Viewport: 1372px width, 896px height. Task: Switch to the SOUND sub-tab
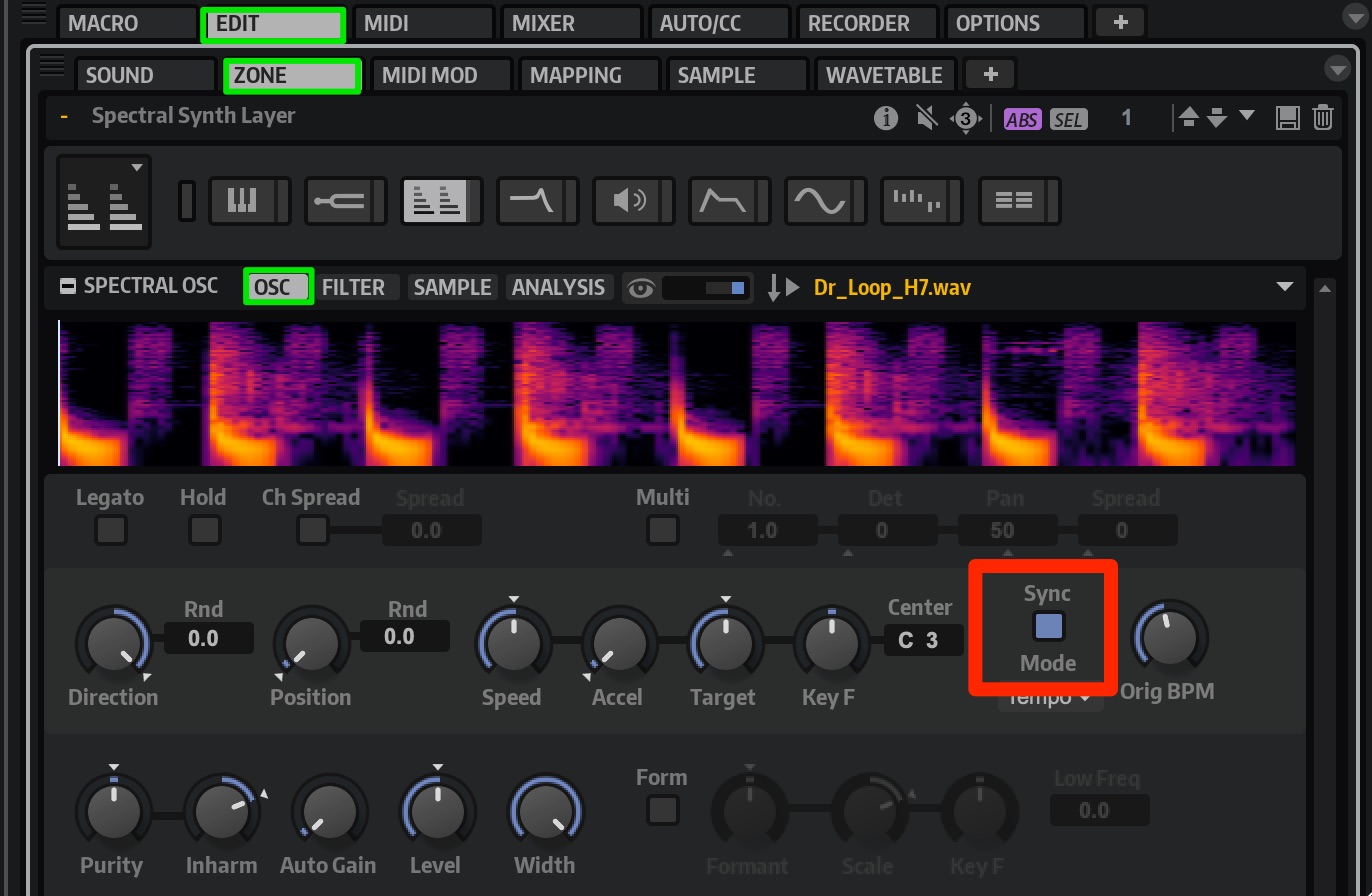click(146, 75)
